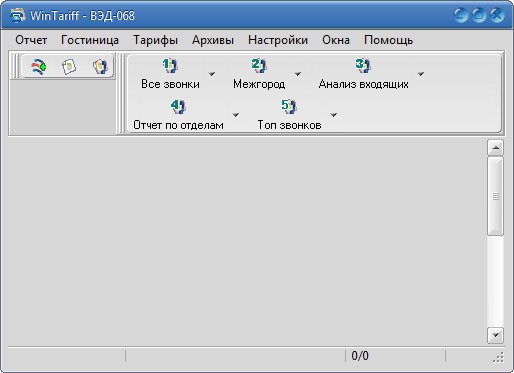The image size is (514, 373).
Task: Open the Архивы menu
Action: 213,40
